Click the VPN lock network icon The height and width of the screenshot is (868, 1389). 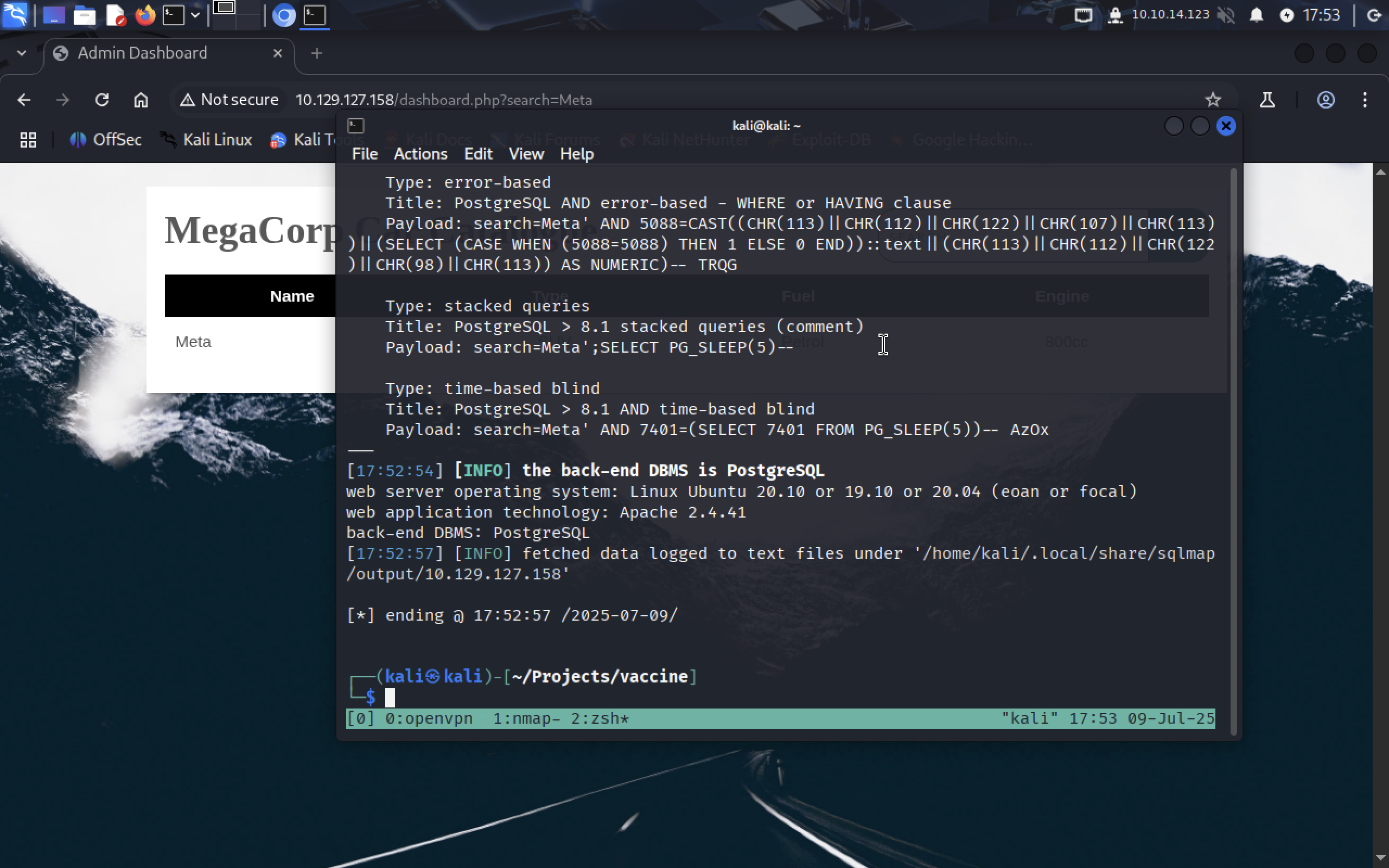click(1114, 15)
